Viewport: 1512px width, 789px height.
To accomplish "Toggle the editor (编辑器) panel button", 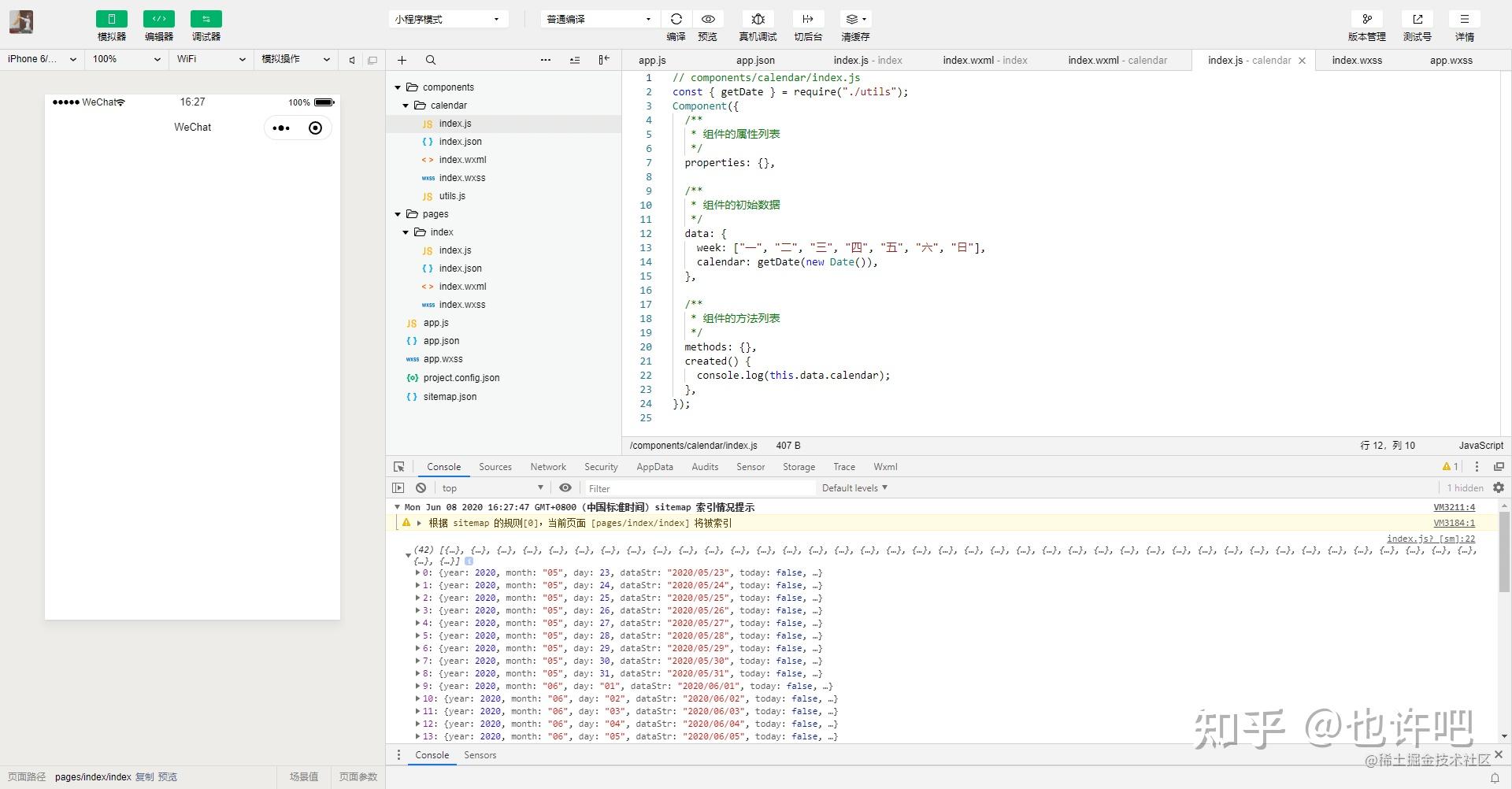I will point(159,19).
